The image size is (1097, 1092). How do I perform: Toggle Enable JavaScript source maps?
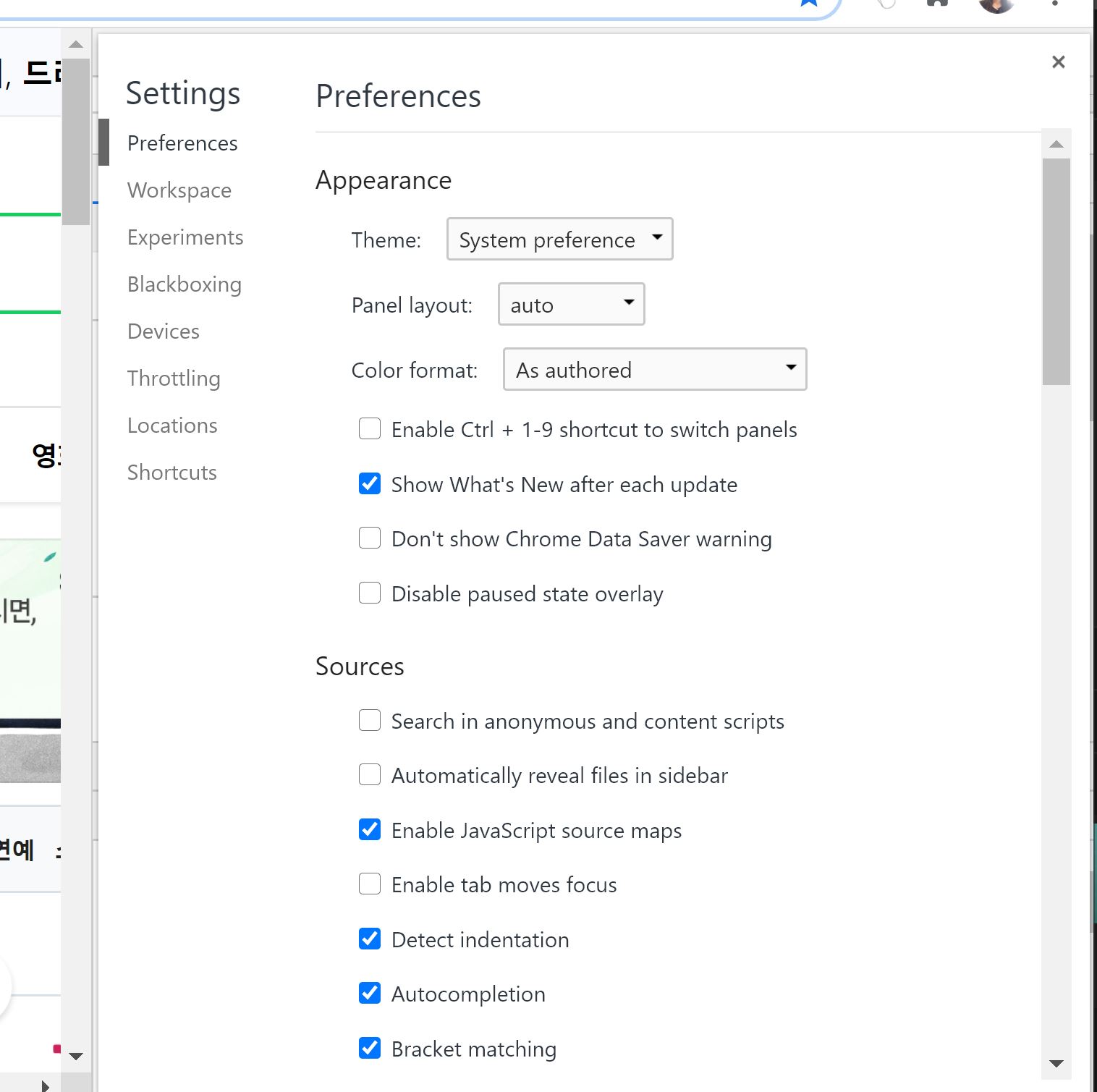click(x=370, y=829)
